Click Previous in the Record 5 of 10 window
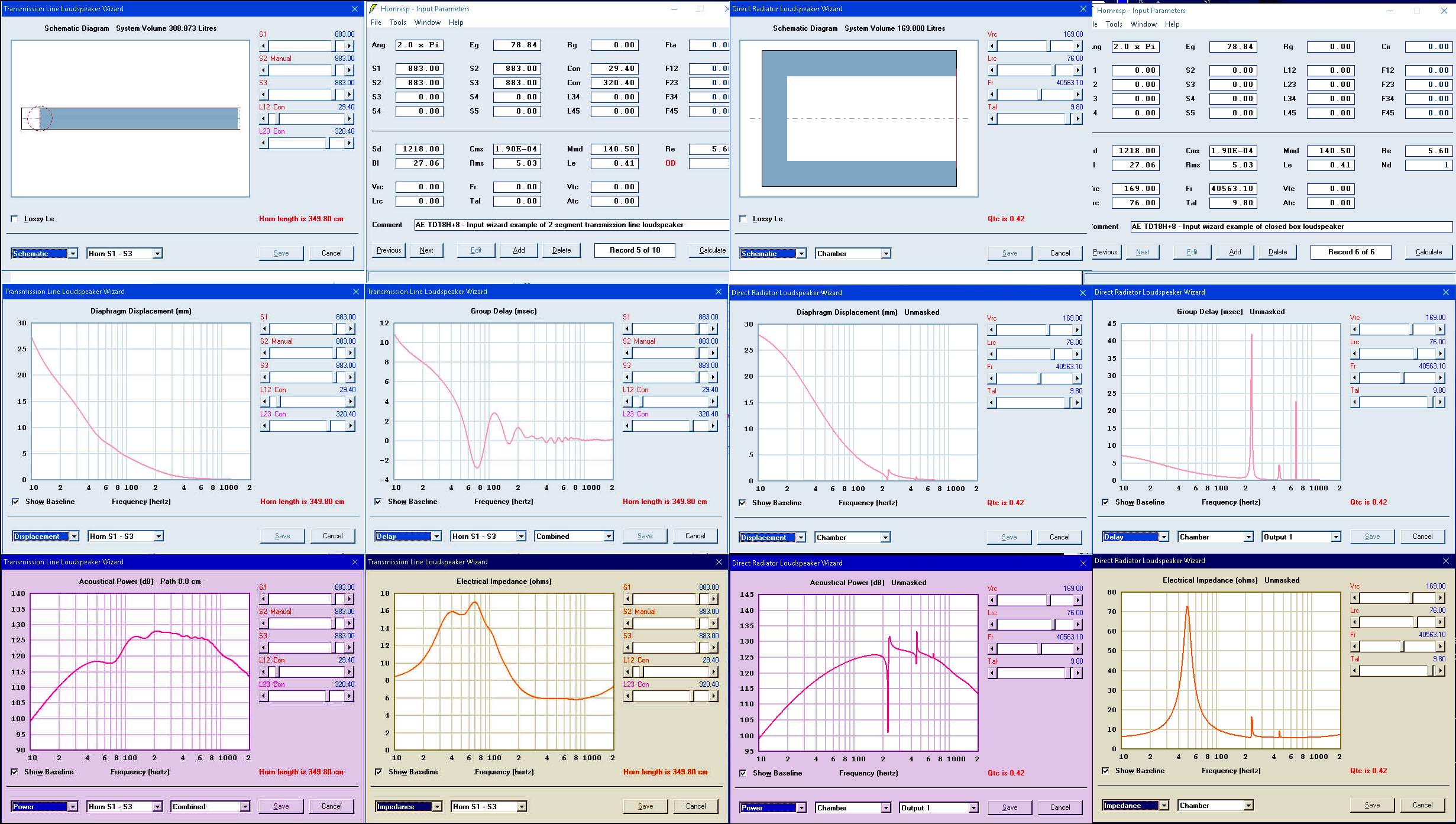Viewport: 1456px width, 824px height. [389, 250]
